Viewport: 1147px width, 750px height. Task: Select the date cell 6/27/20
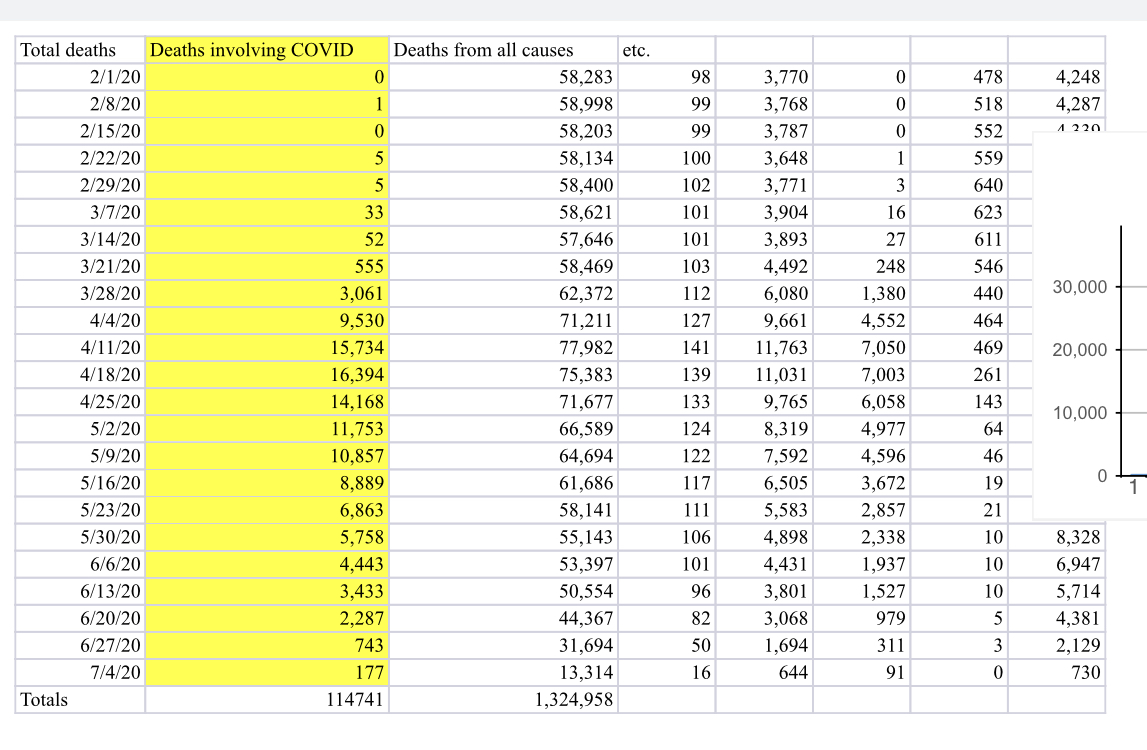pos(80,645)
